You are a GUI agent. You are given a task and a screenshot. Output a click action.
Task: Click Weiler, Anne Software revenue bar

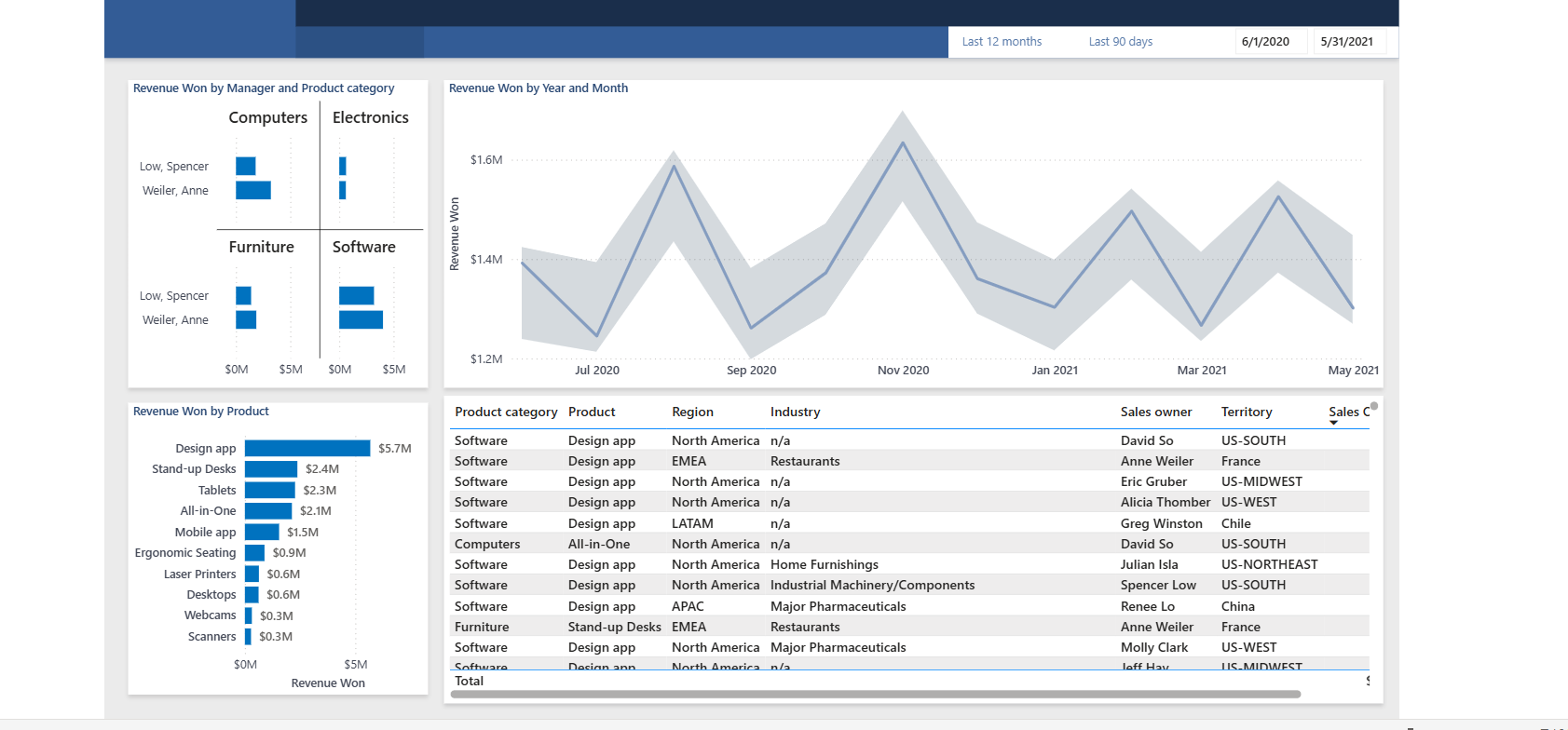click(361, 319)
